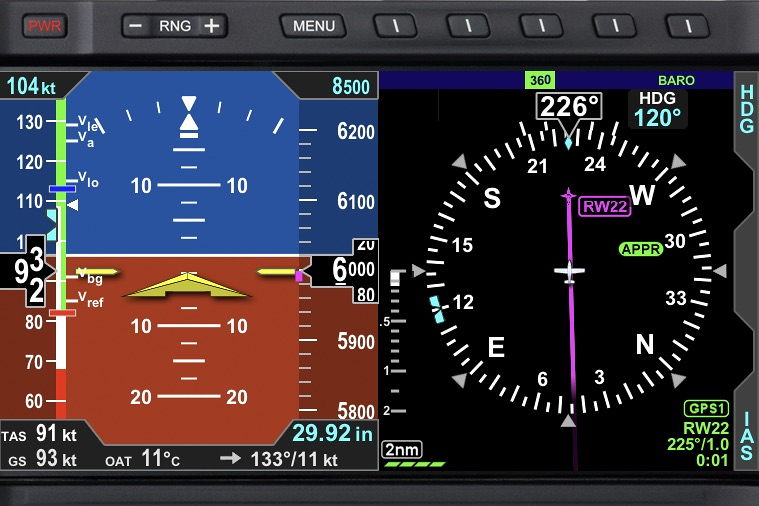
Task: Click the yellow aircraft attitude symbol
Action: [x=188, y=285]
